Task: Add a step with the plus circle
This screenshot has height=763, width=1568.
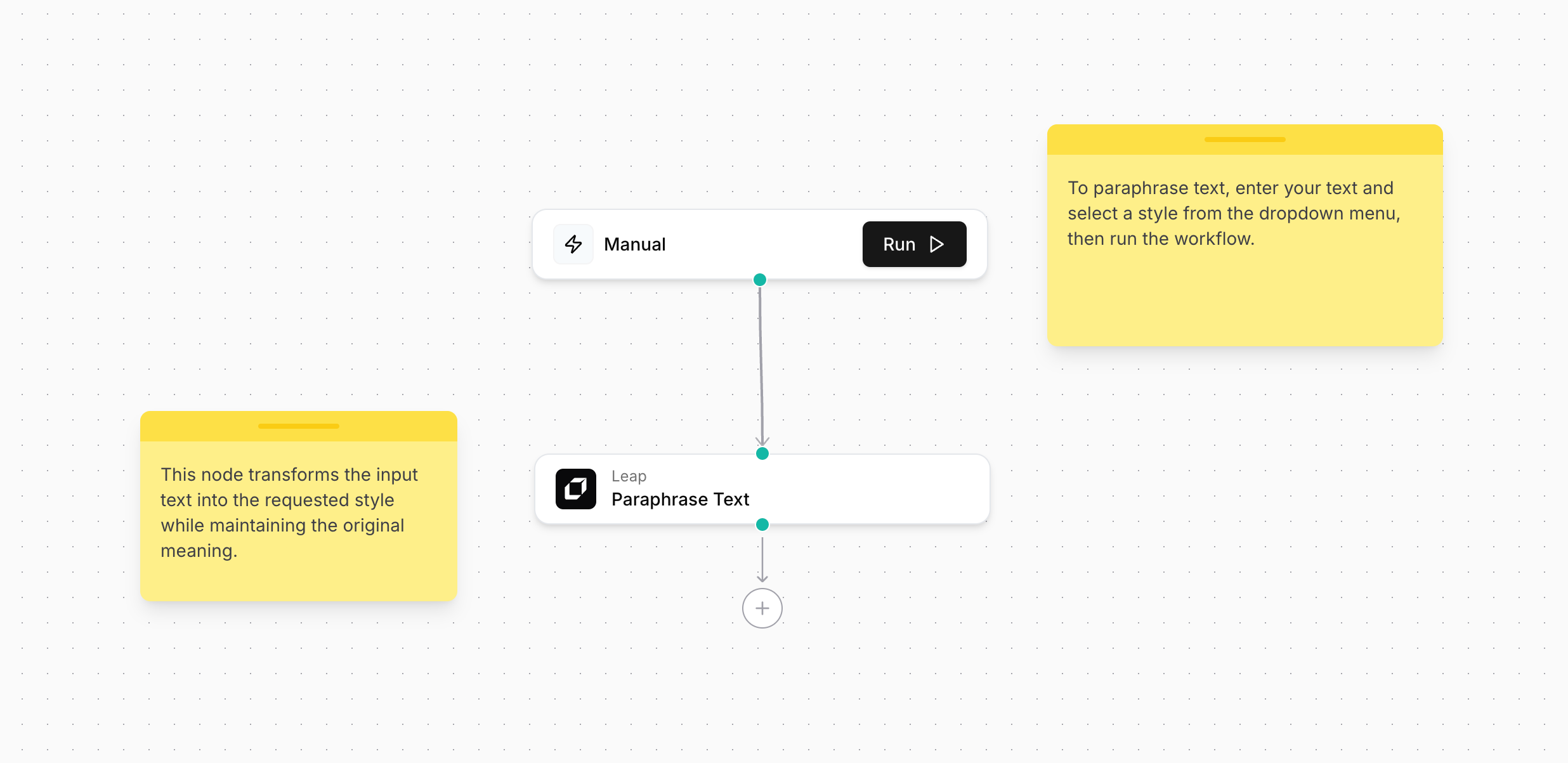Action: [x=762, y=608]
